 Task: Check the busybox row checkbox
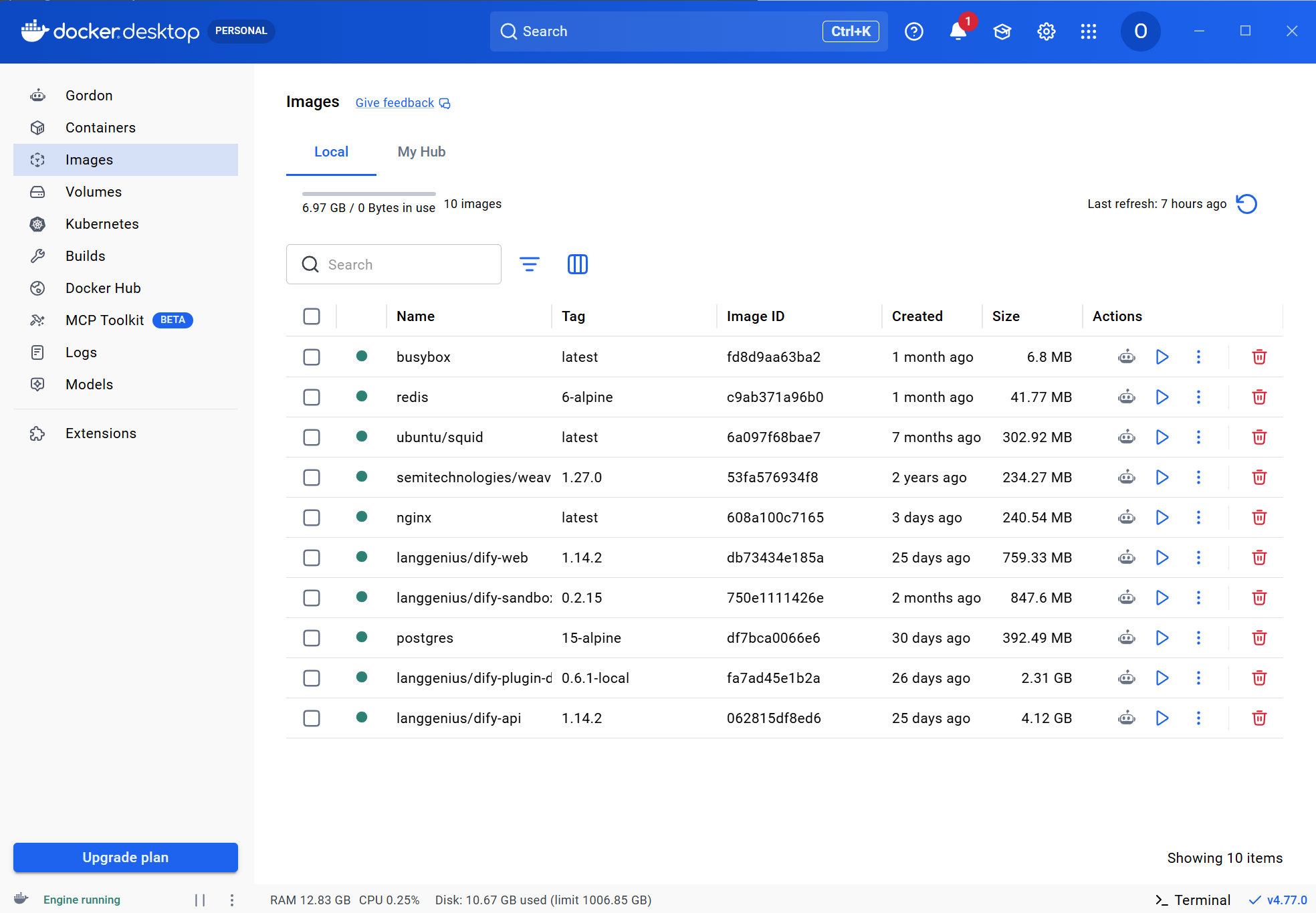click(x=312, y=357)
